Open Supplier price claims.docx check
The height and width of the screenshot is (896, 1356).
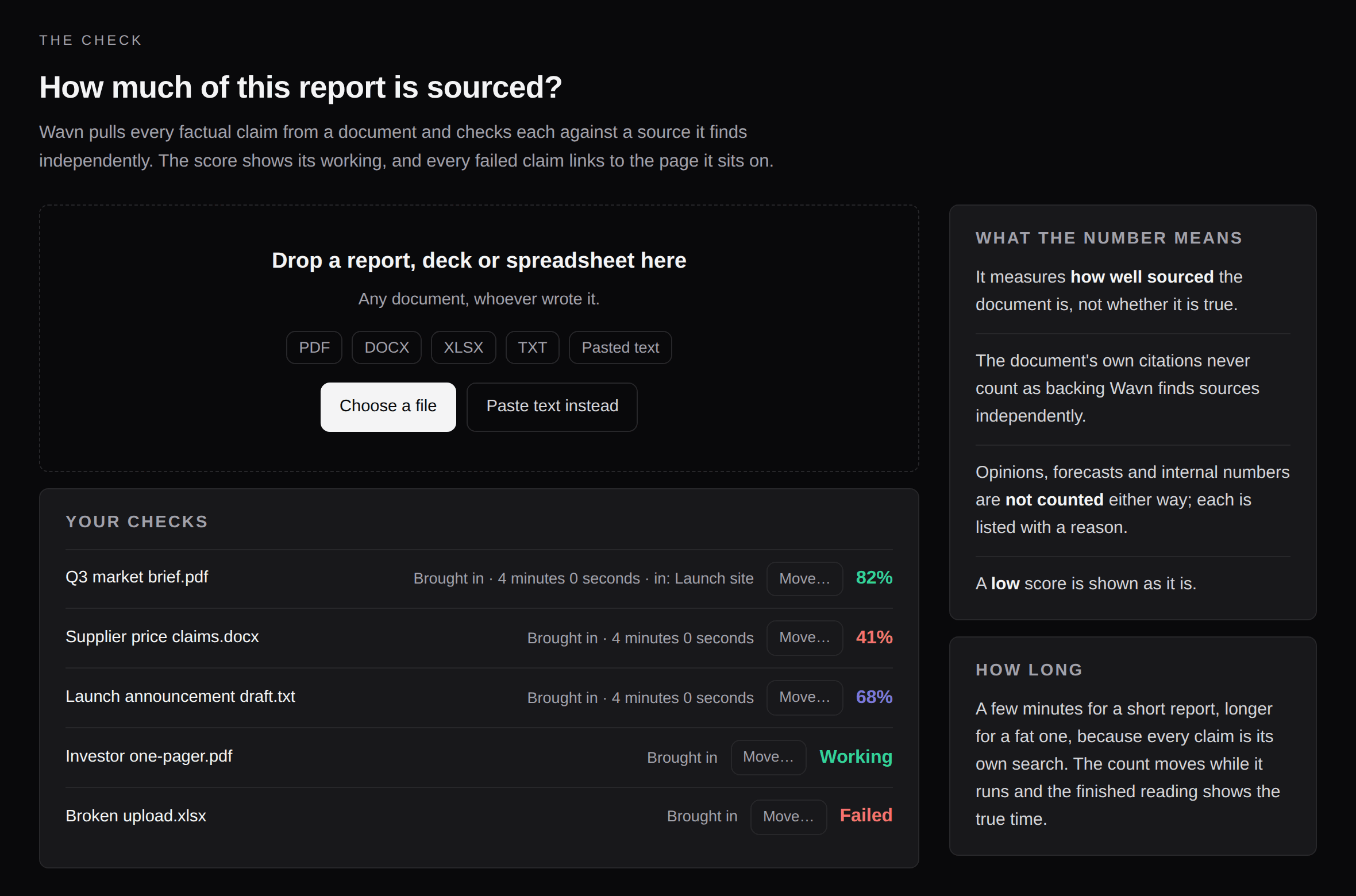(x=162, y=636)
